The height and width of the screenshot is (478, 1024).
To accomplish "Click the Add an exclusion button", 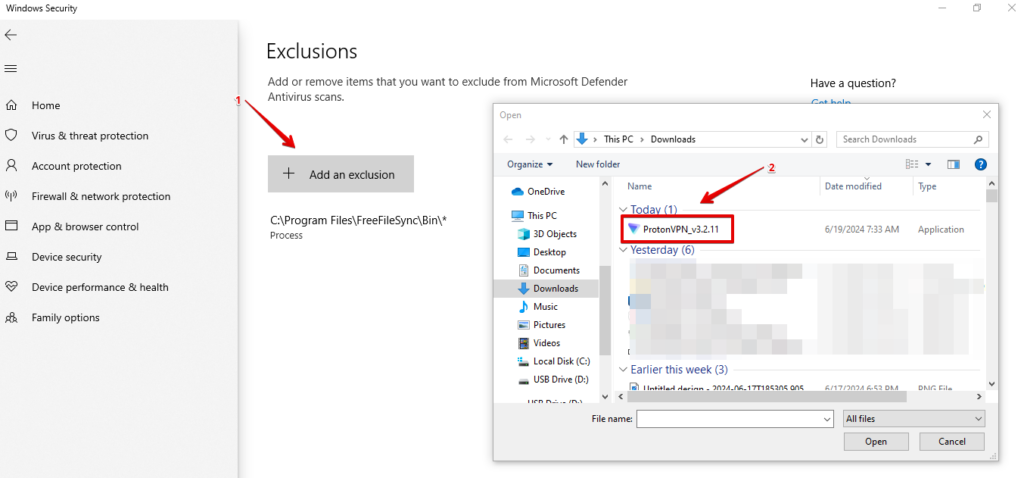I will pyautogui.click(x=341, y=174).
